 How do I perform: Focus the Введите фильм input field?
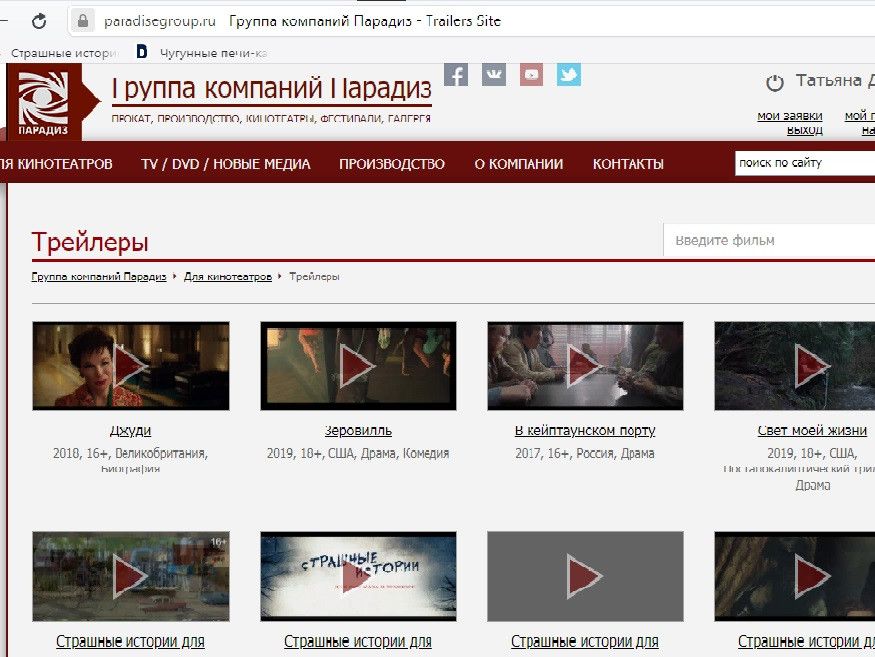click(770, 240)
